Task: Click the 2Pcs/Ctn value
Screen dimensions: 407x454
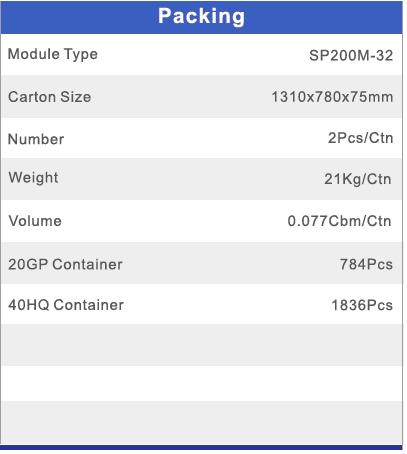Action: (361, 138)
